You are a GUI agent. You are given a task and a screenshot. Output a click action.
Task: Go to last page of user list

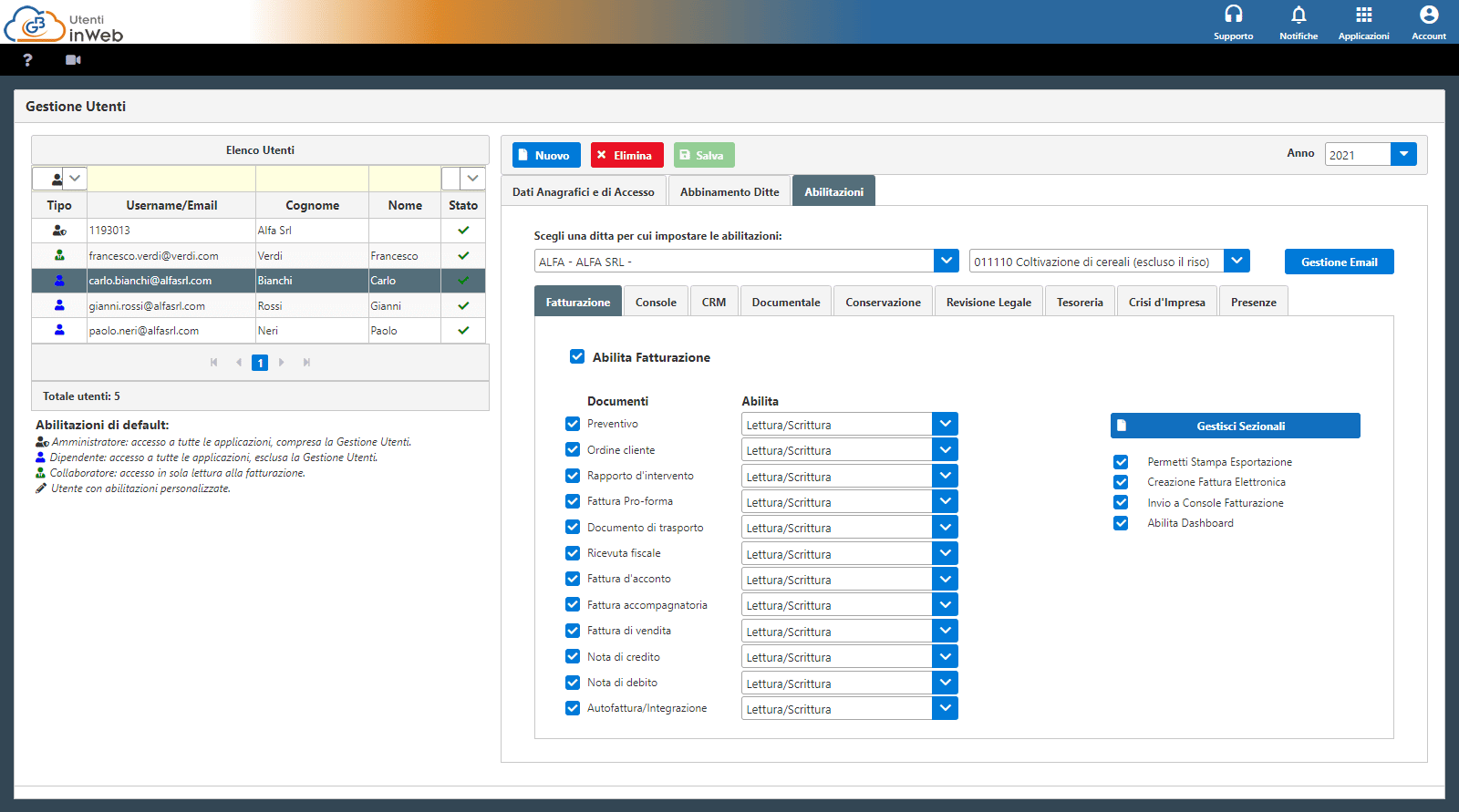[306, 363]
